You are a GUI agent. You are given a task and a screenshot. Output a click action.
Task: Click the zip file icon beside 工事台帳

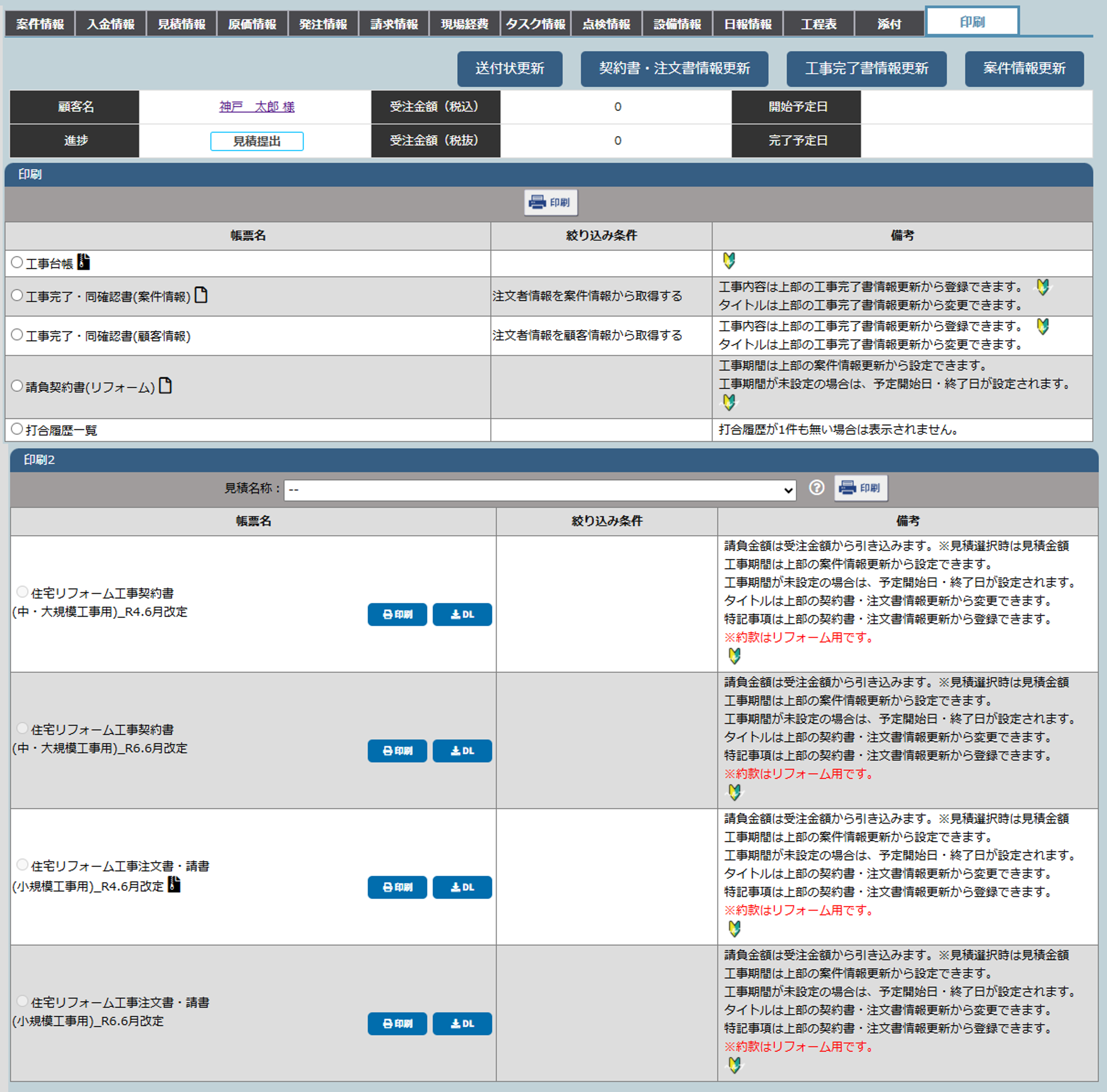[x=84, y=262]
